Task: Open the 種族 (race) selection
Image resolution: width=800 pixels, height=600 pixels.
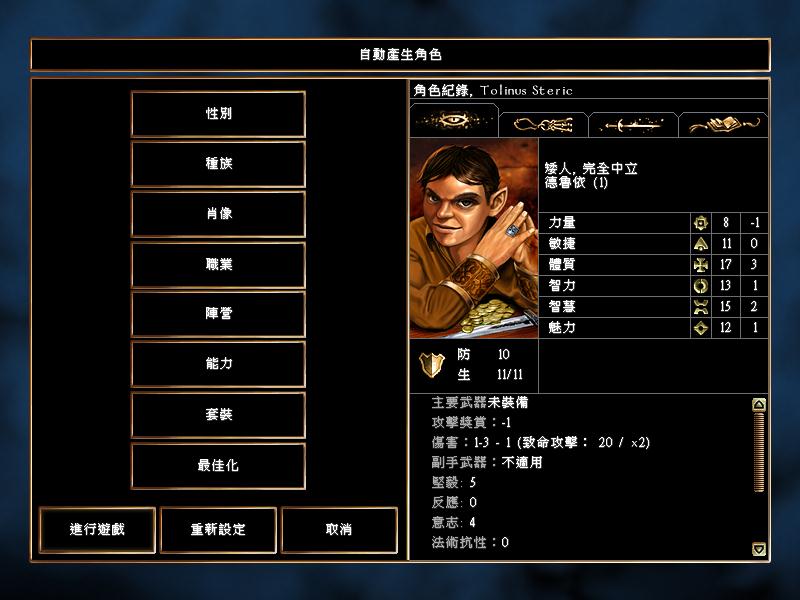Action: (x=218, y=164)
